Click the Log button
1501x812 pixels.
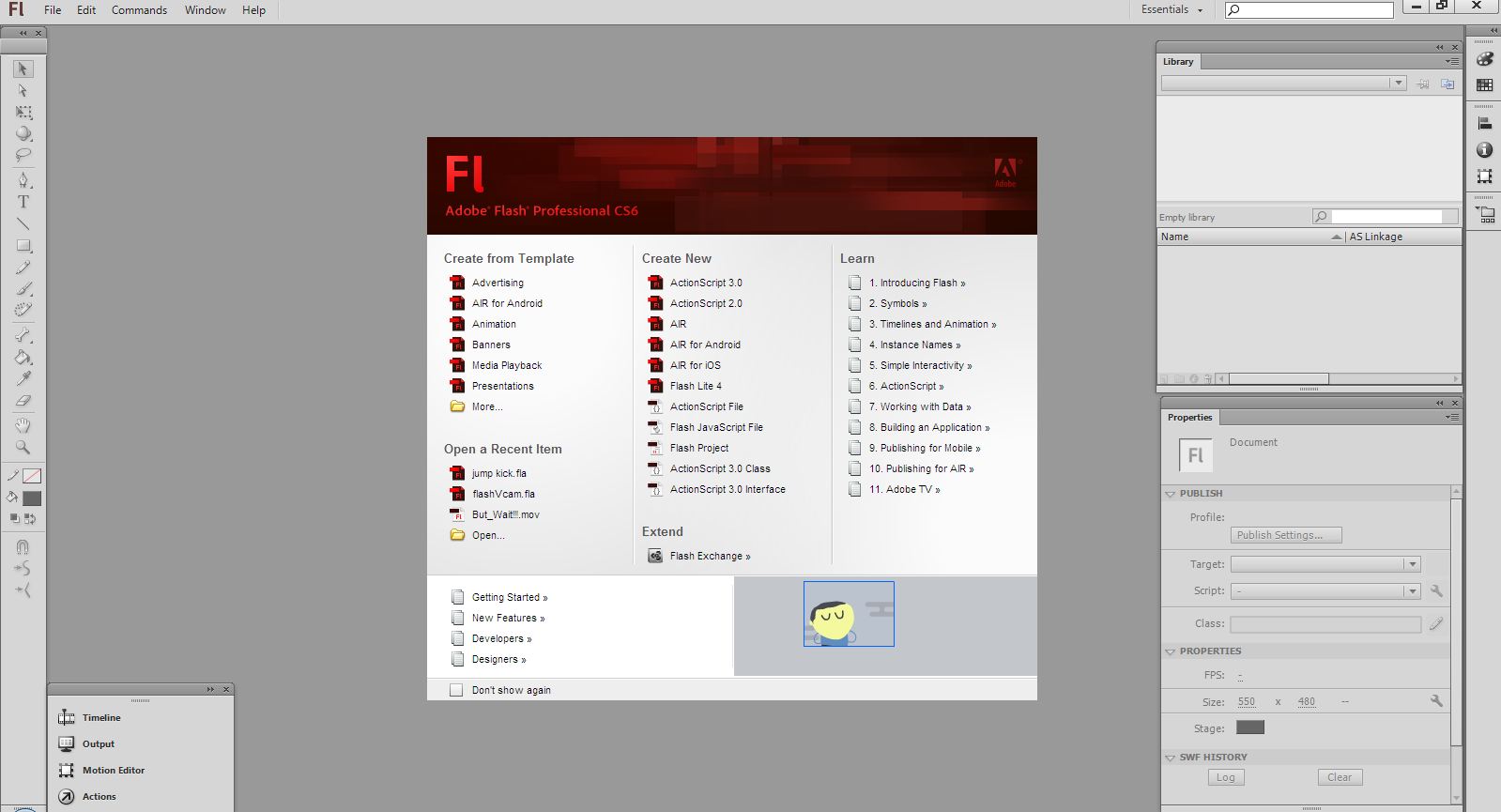[x=1226, y=777]
